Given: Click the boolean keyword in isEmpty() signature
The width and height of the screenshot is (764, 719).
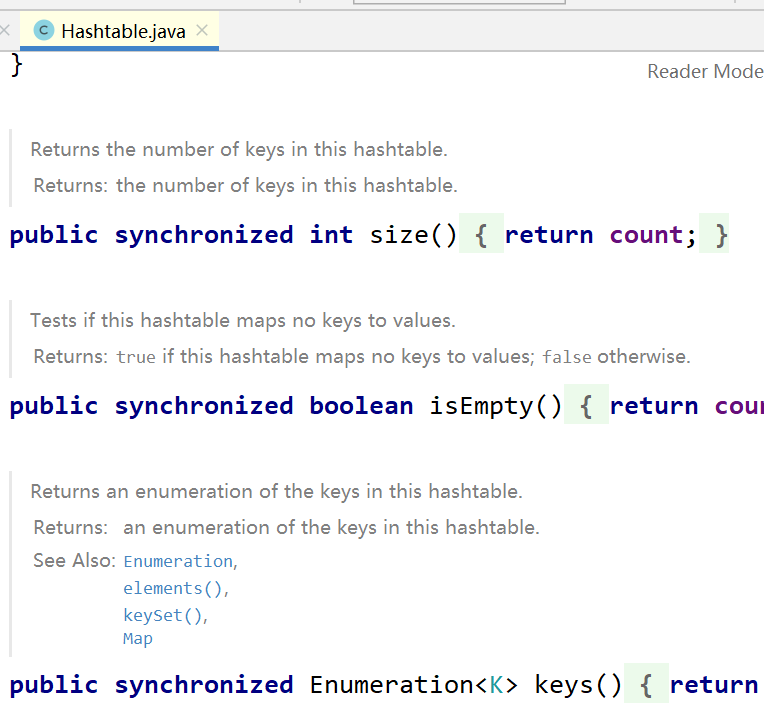Looking at the screenshot, I should (362, 406).
